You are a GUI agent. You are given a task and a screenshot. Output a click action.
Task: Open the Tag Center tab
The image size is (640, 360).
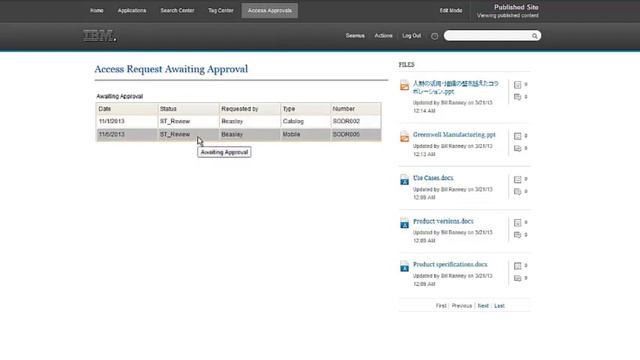point(221,11)
